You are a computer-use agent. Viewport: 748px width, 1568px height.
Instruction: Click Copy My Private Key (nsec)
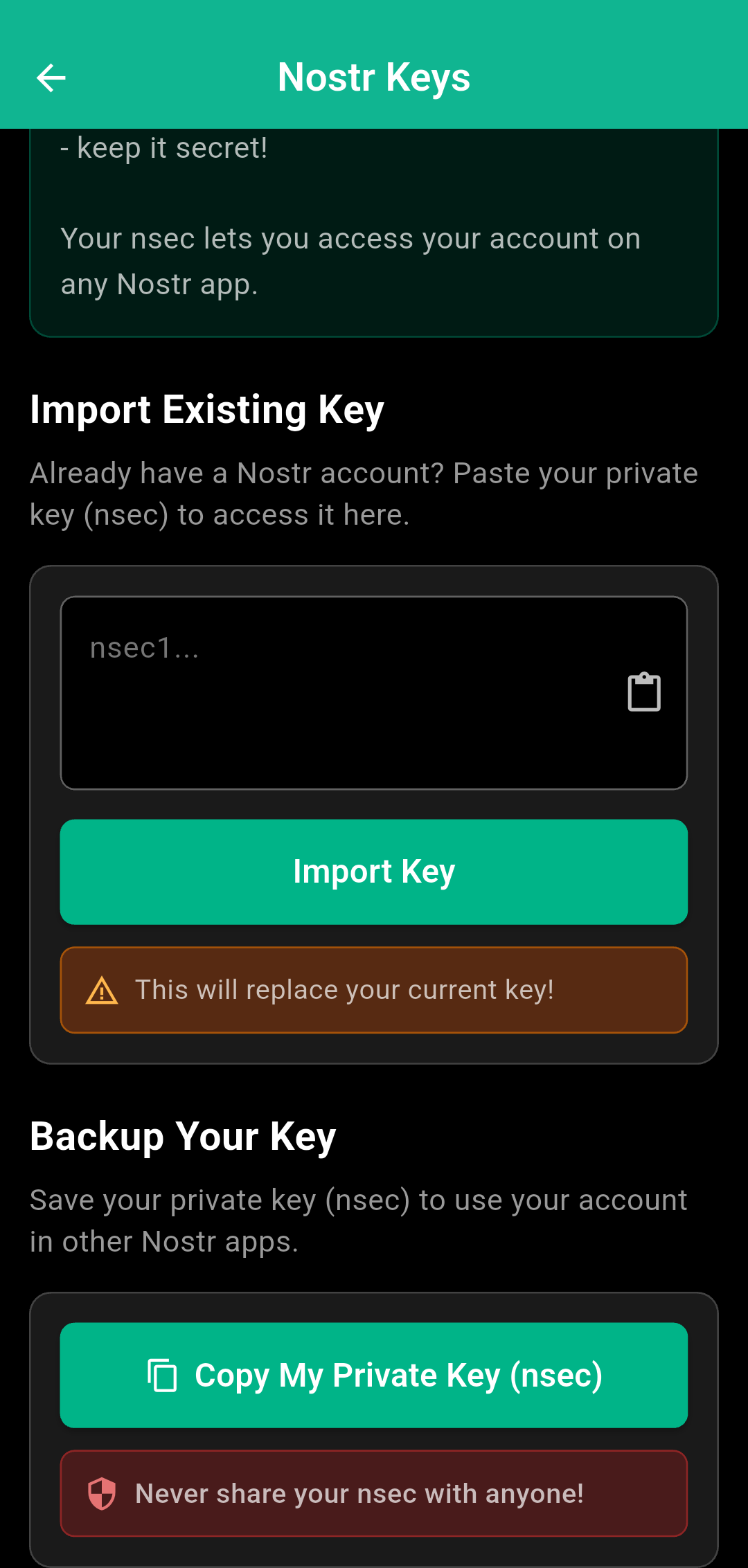(374, 1374)
